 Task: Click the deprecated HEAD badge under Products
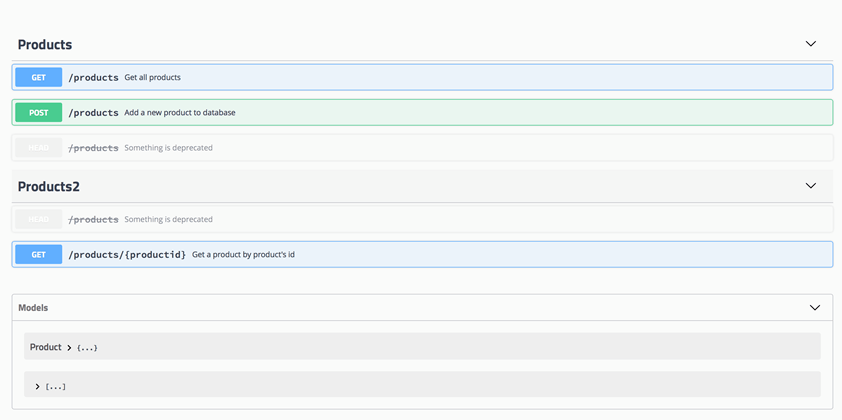click(39, 148)
